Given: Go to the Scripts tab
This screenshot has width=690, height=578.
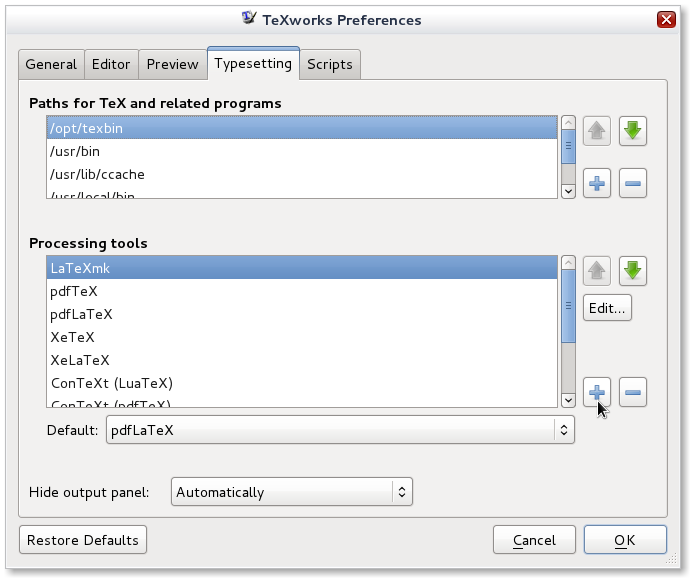Looking at the screenshot, I should (330, 64).
